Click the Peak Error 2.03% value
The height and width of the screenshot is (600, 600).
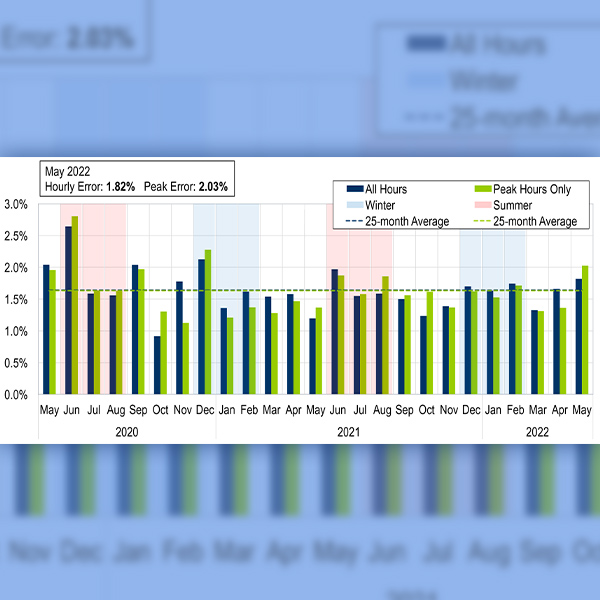point(212,186)
